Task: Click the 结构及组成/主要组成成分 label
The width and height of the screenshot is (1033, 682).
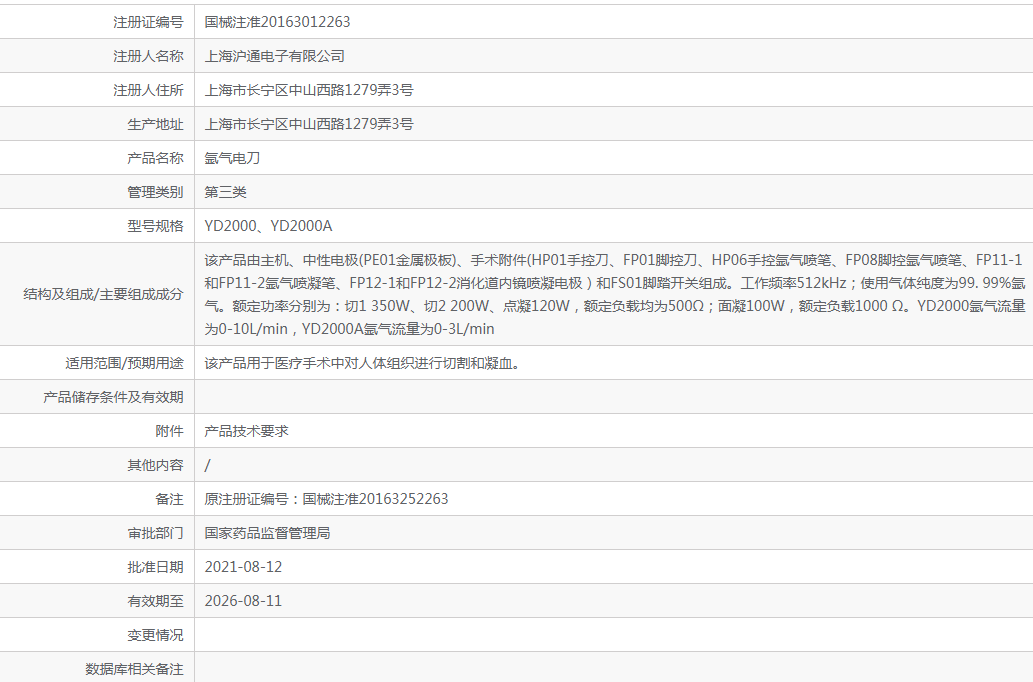Action: [103, 294]
